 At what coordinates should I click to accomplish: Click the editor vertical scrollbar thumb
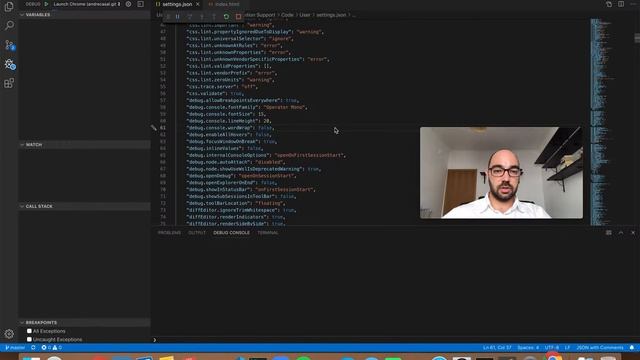point(637,38)
